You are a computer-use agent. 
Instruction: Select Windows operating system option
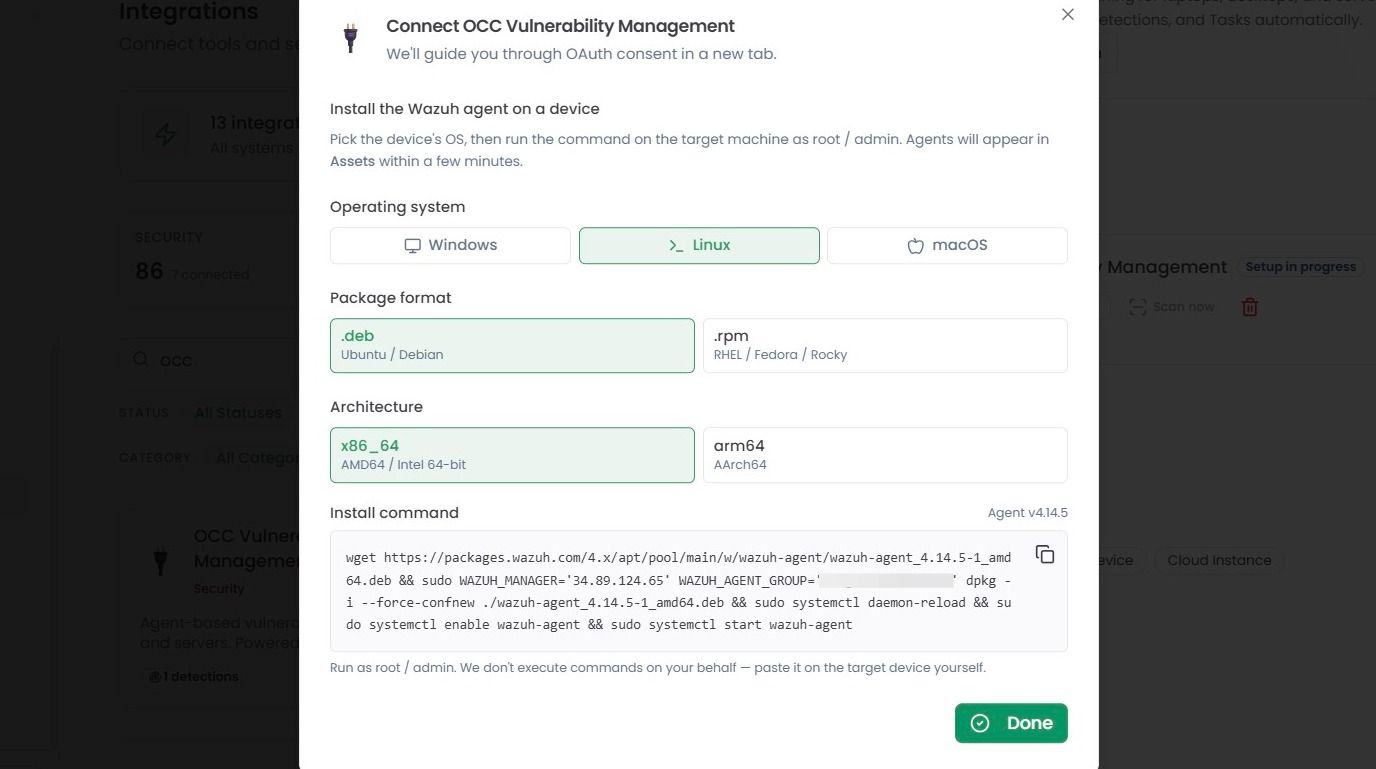click(x=450, y=245)
